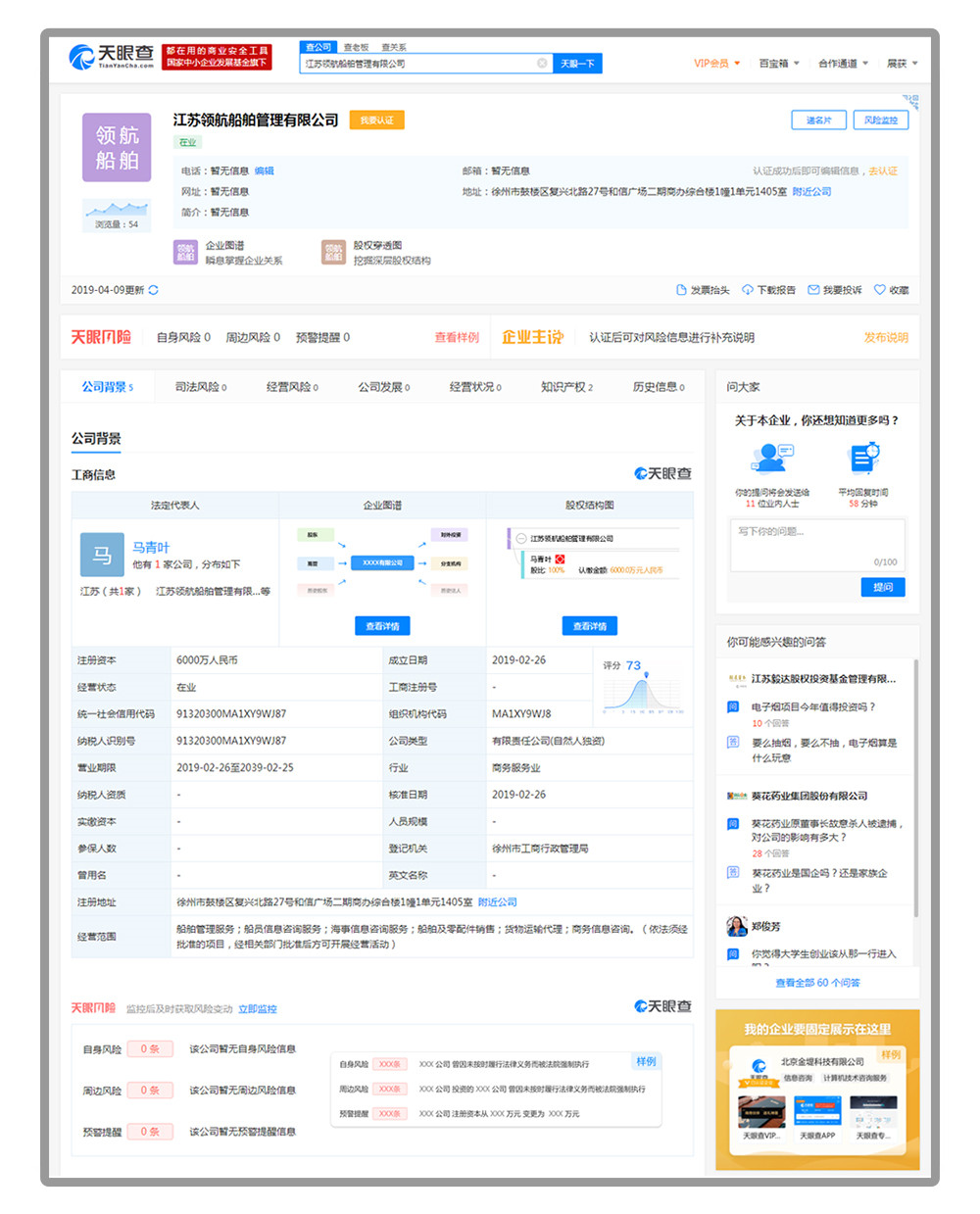Click the 问 icon beside 电子烟项目今年值得投资吗
This screenshot has width=980, height=1214.
pyautogui.click(x=733, y=706)
